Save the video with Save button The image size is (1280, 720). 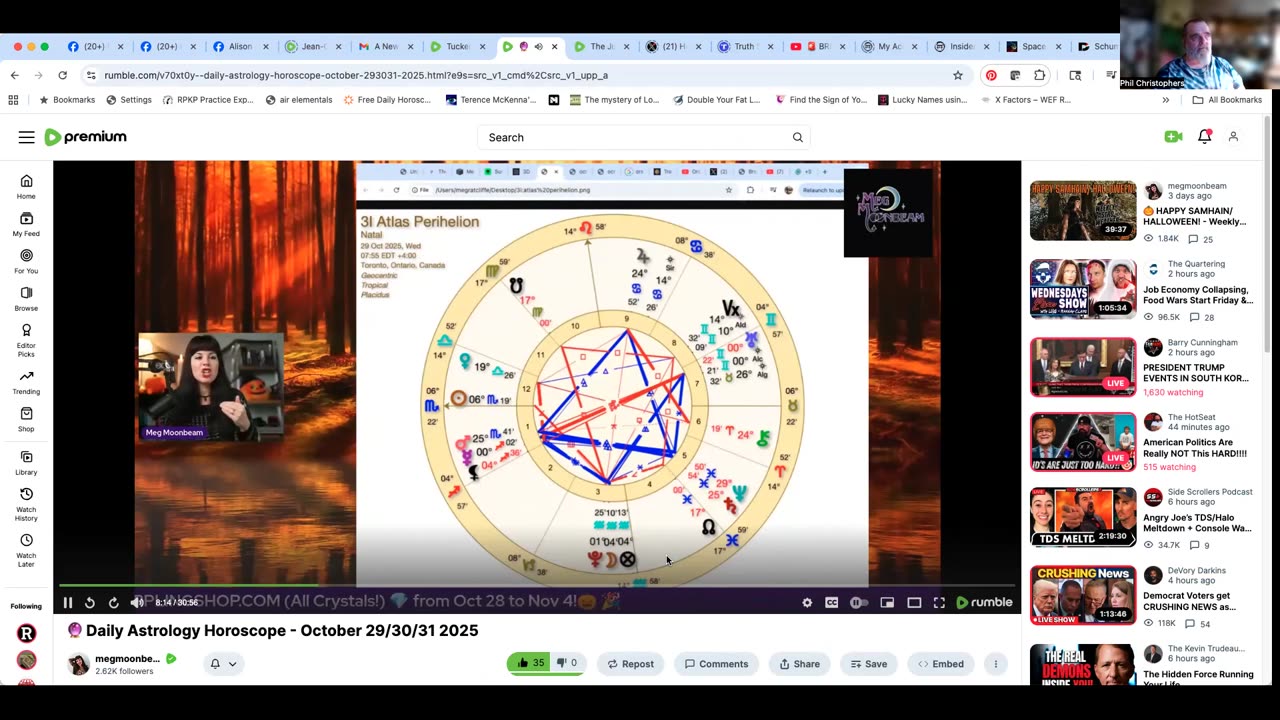pyautogui.click(x=868, y=663)
